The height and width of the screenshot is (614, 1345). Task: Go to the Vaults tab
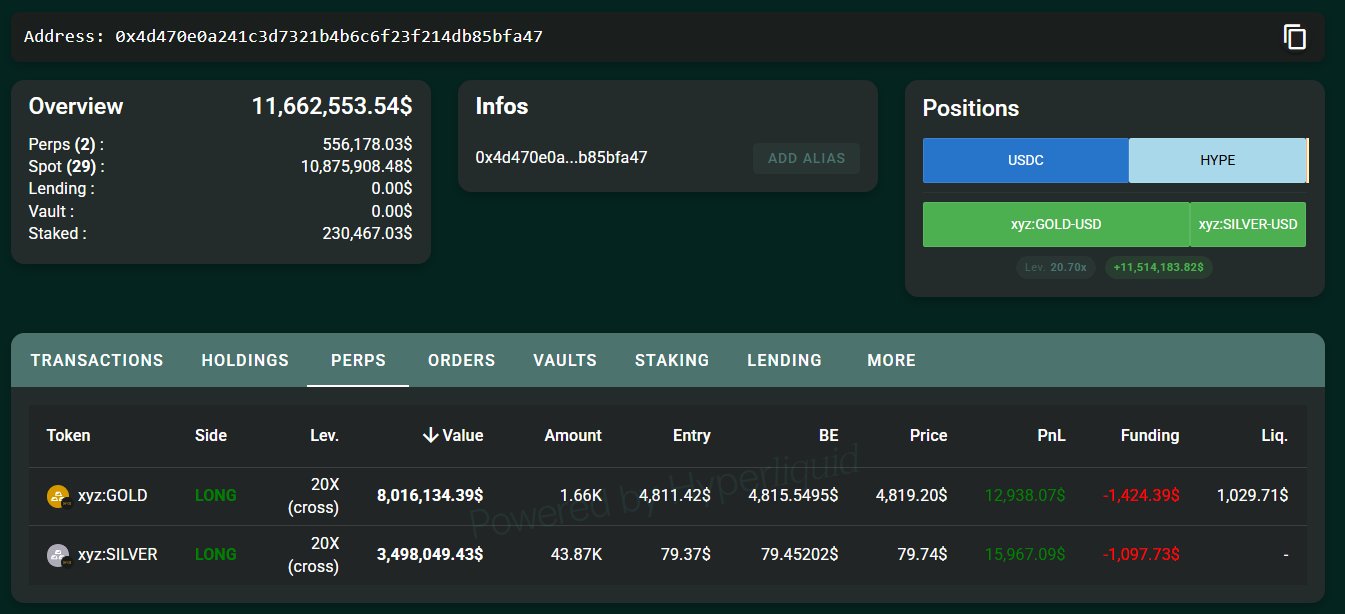[565, 360]
